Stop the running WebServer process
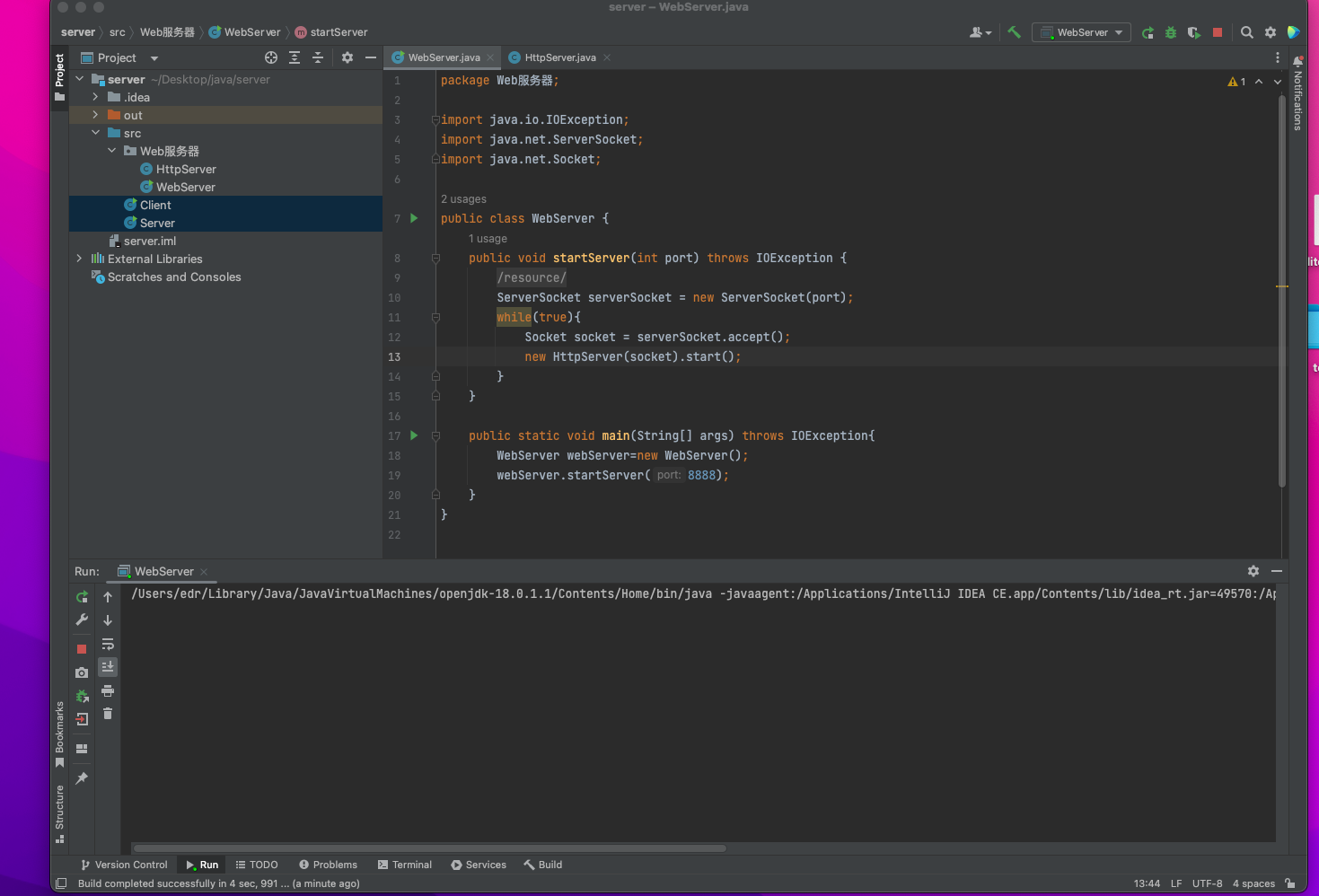Image resolution: width=1319 pixels, height=896 pixels. [1218, 32]
